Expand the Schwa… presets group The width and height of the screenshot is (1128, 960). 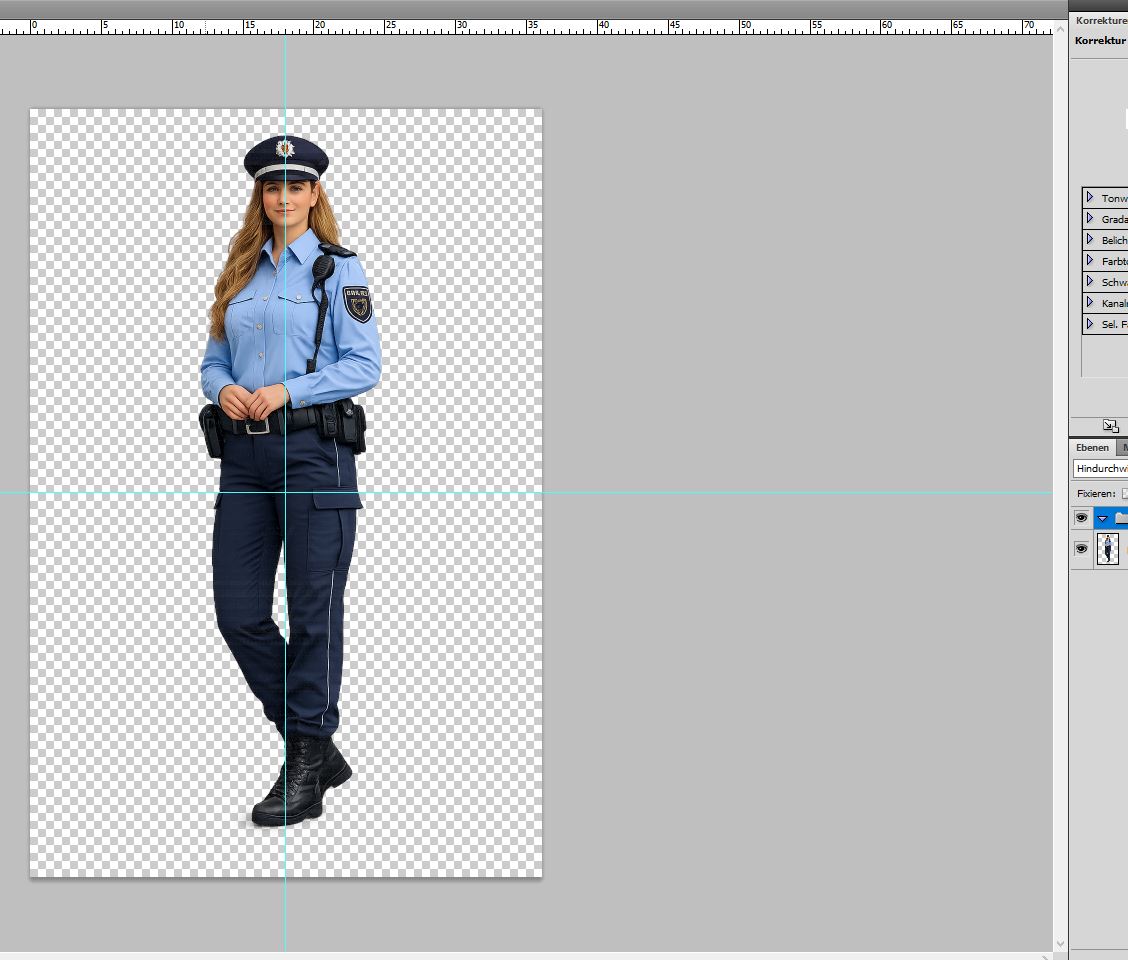(x=1090, y=281)
